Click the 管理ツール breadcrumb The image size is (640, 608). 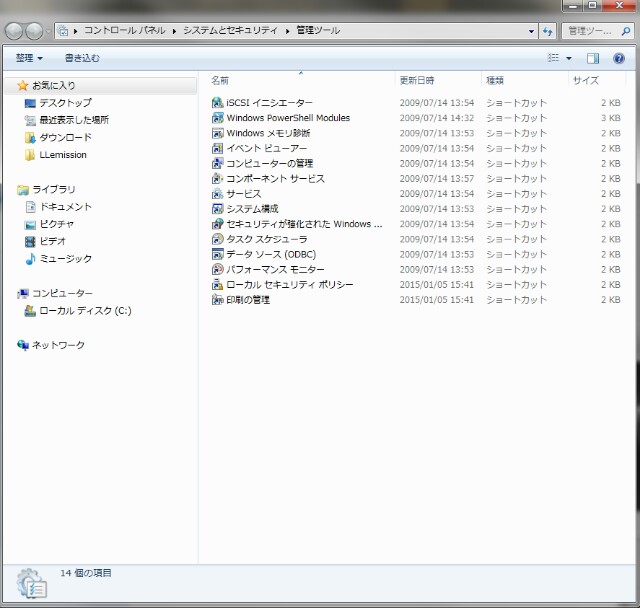click(x=318, y=31)
